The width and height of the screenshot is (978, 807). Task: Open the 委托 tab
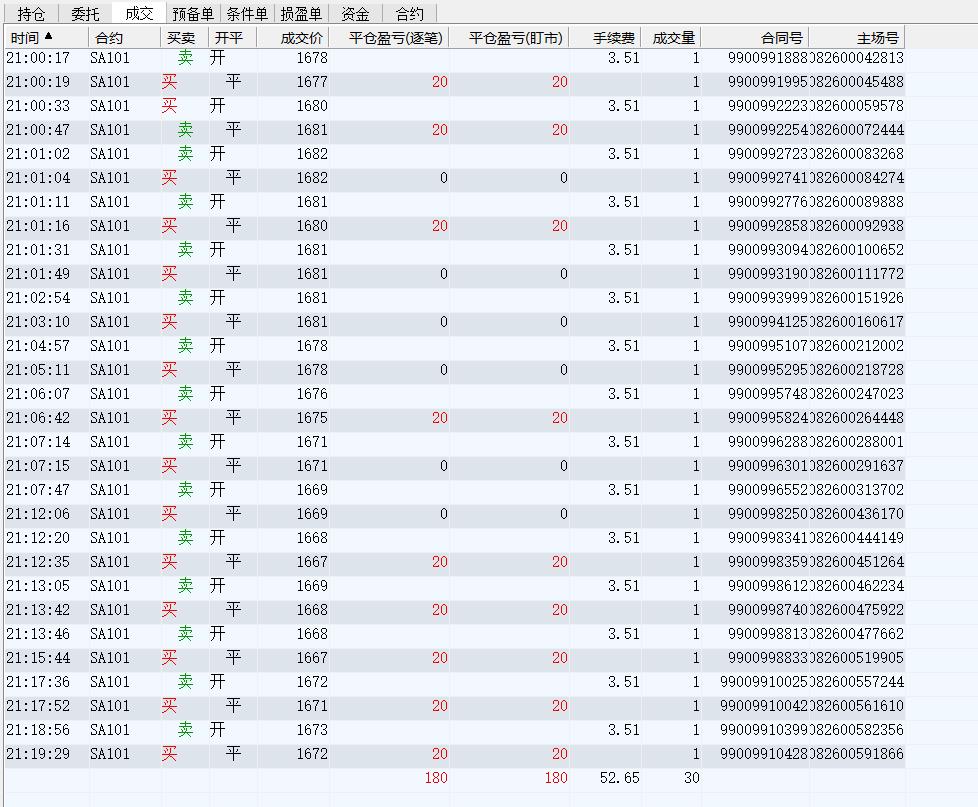(x=85, y=14)
